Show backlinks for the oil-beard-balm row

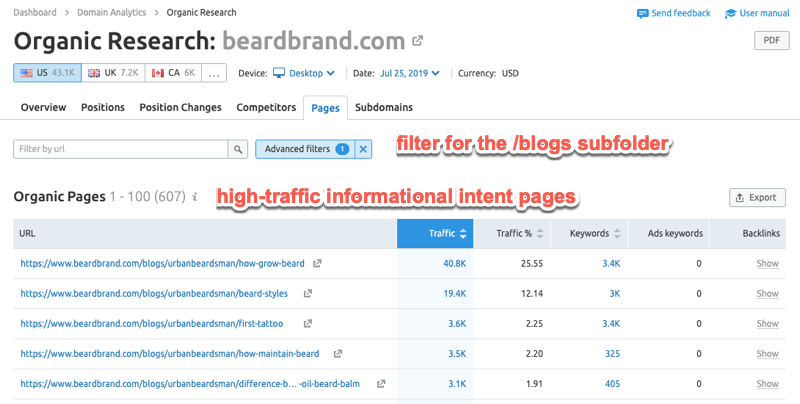click(767, 384)
